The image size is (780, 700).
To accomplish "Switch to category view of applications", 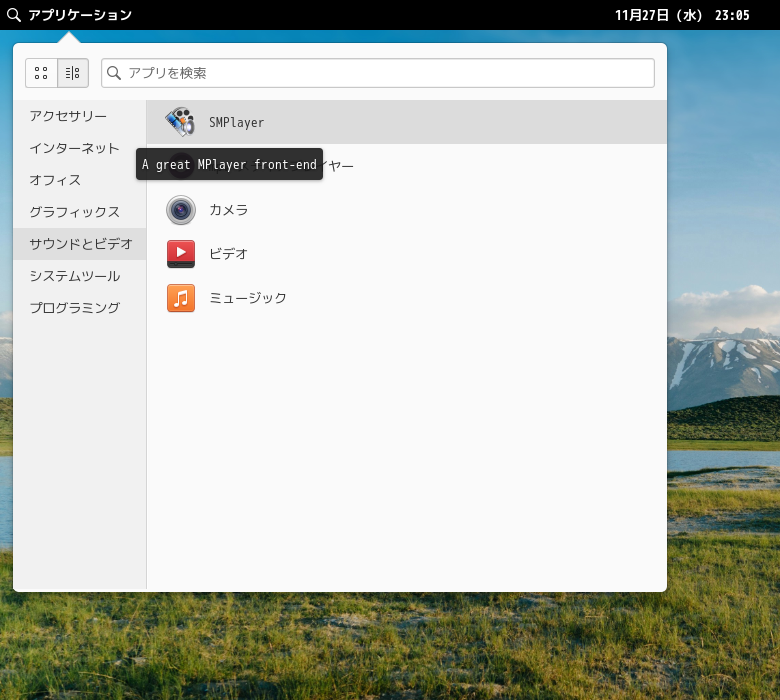I will (x=73, y=73).
